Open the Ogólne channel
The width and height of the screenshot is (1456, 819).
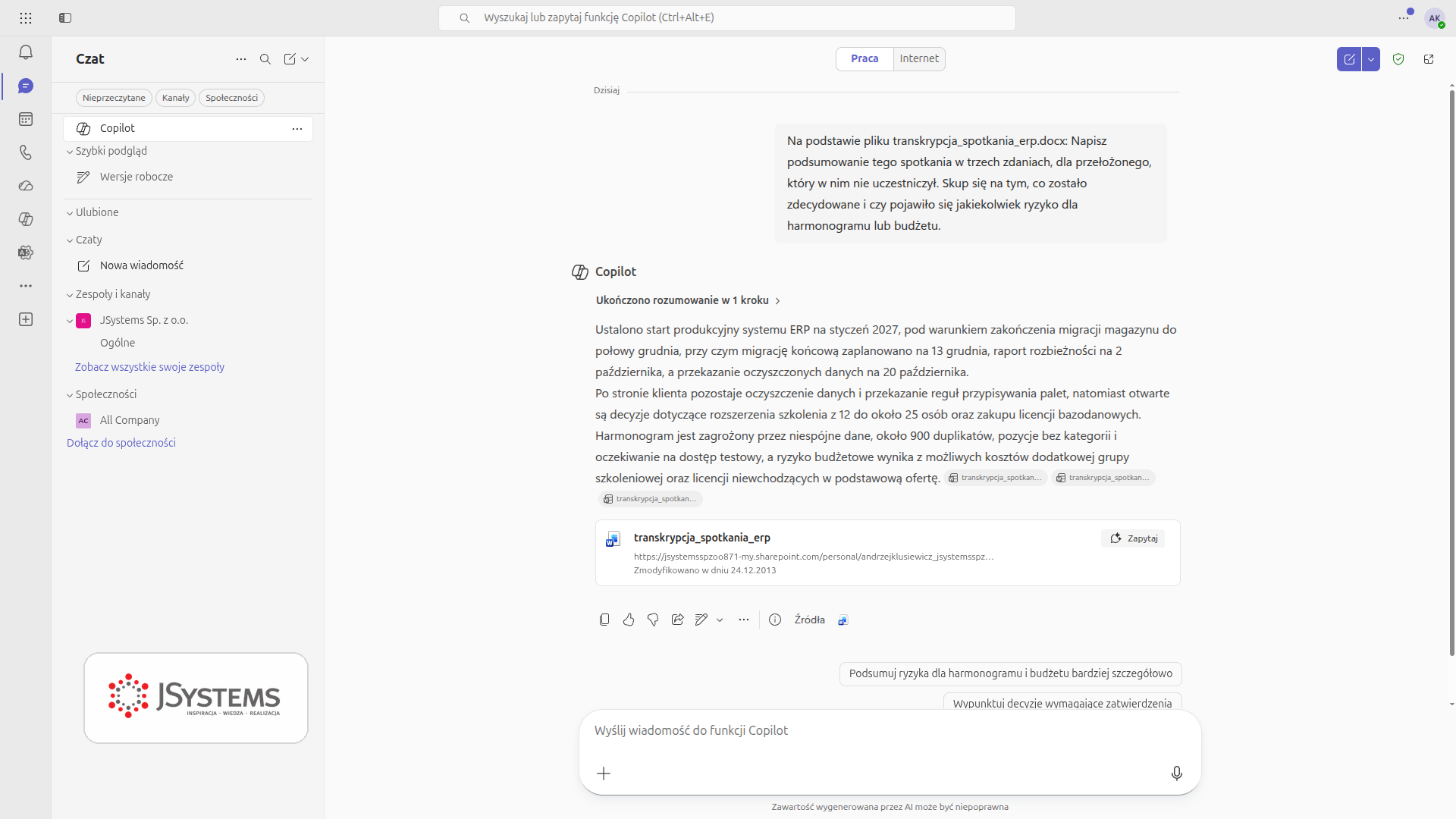click(x=118, y=343)
